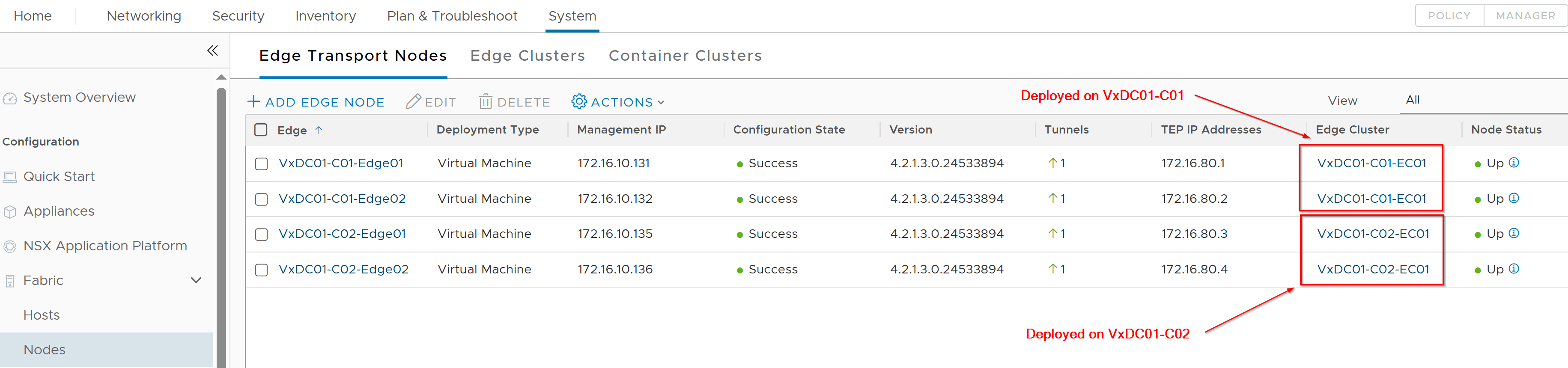Click the Add Edge Node plus icon
The width and height of the screenshot is (1568, 368).
click(254, 101)
